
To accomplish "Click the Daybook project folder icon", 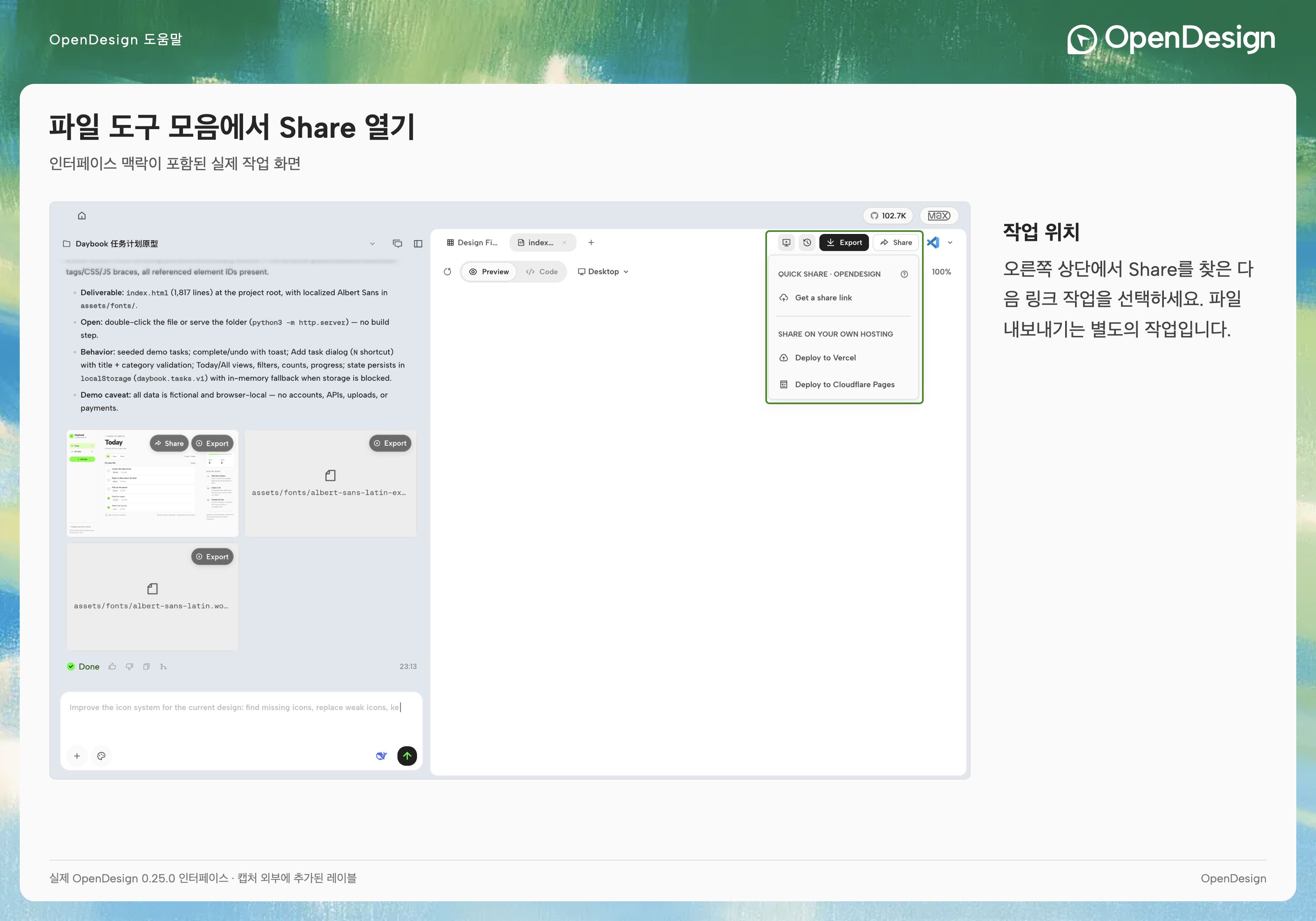I will 67,243.
